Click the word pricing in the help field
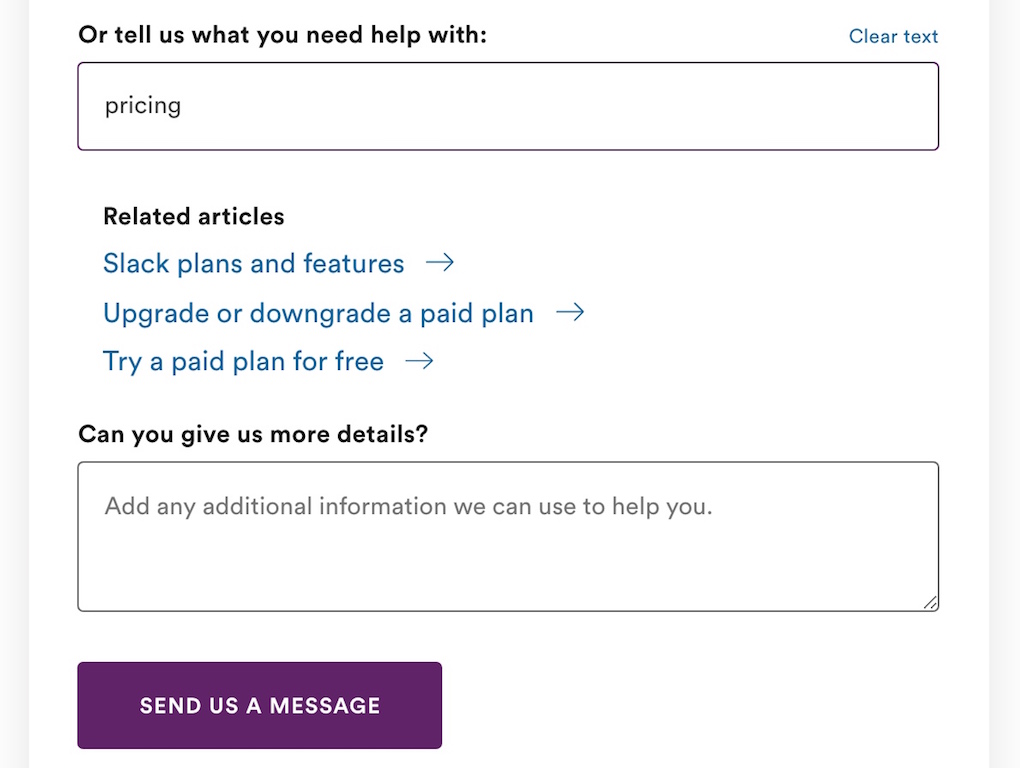1020x768 pixels. pyautogui.click(x=143, y=106)
